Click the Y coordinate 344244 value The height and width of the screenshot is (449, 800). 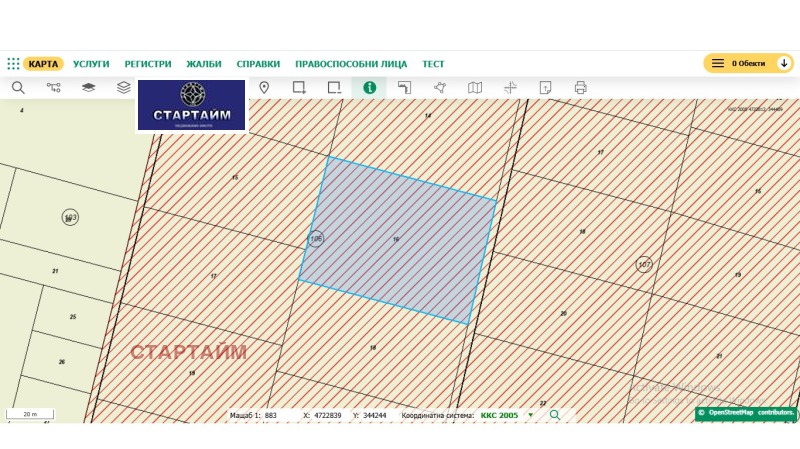[374, 415]
